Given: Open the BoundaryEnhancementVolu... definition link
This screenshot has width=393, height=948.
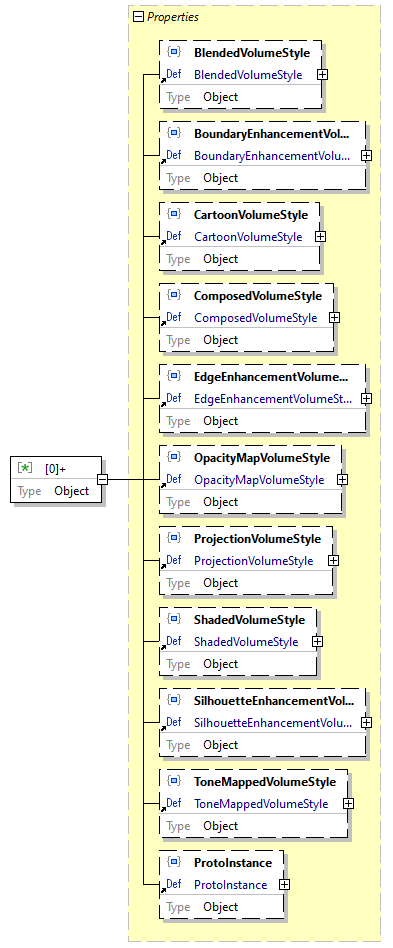Looking at the screenshot, I should pyautogui.click(x=272, y=155).
